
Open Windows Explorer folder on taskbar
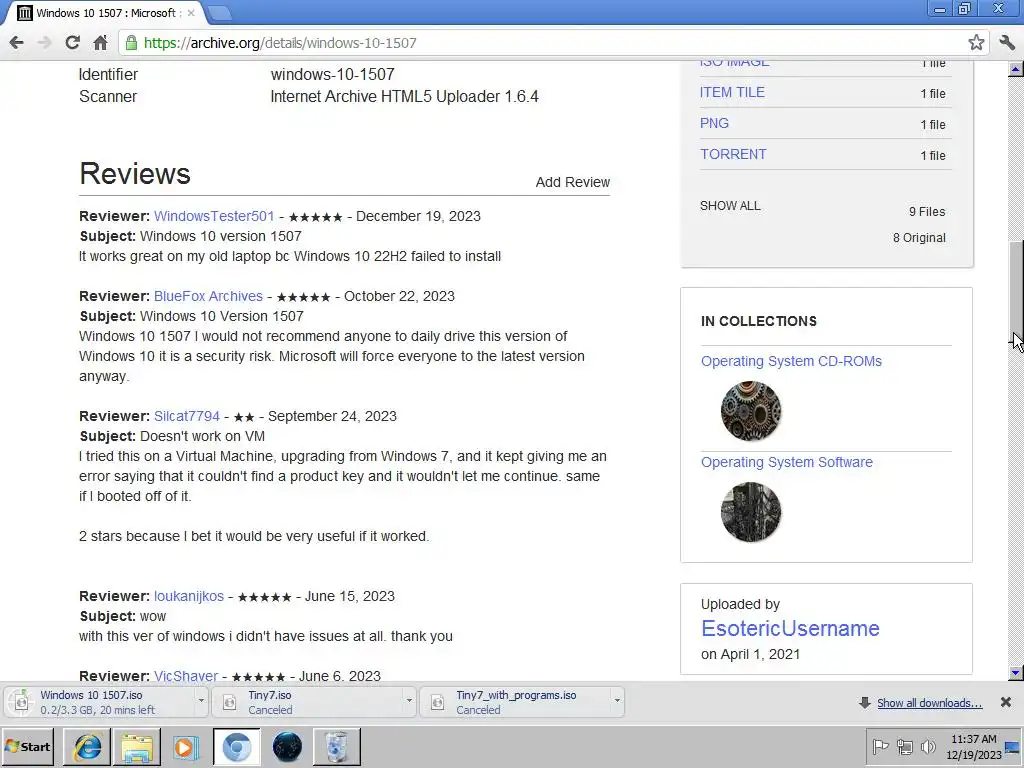tap(136, 747)
